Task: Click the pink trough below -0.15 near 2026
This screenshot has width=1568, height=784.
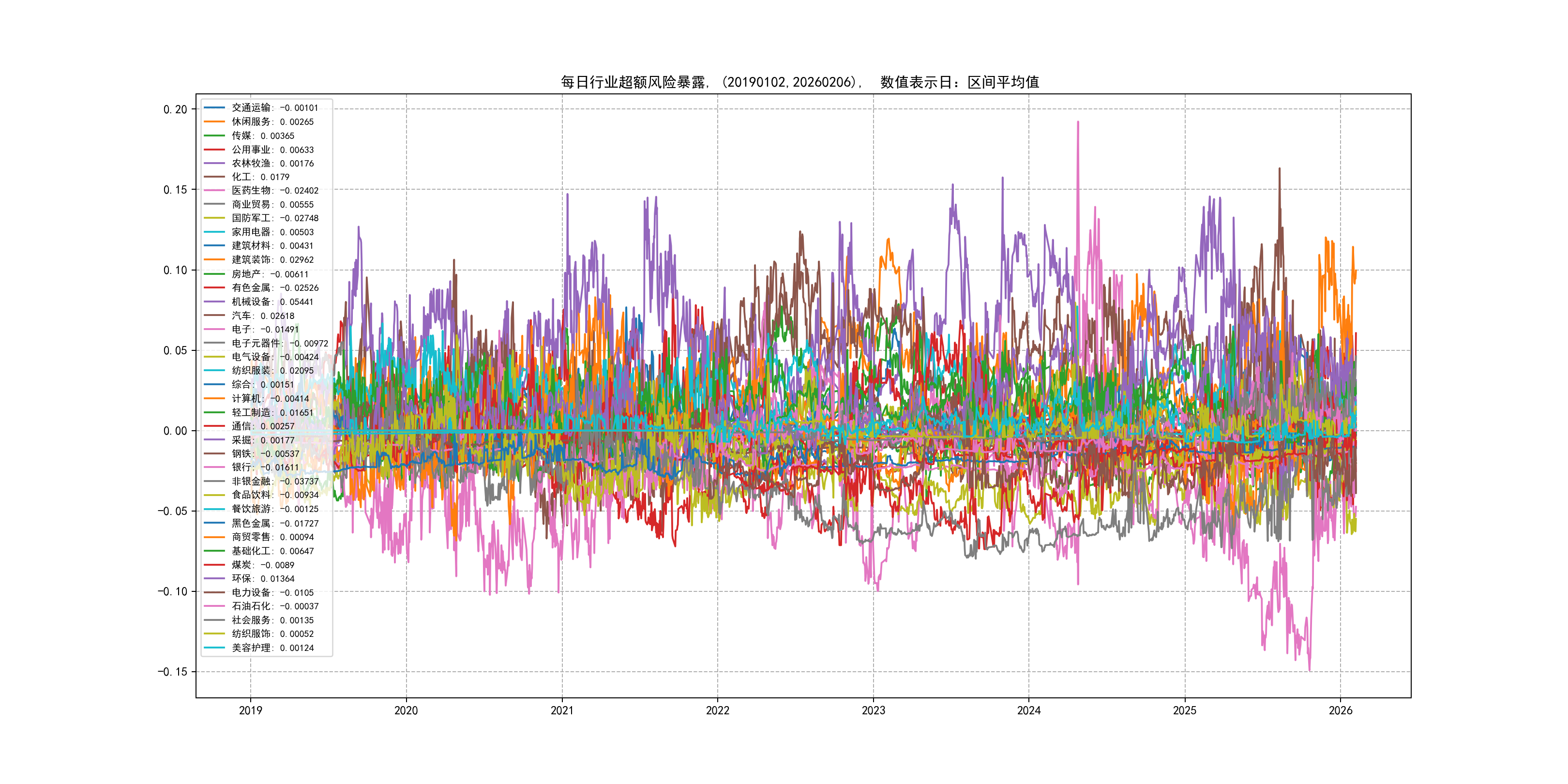Action: pos(1309,668)
